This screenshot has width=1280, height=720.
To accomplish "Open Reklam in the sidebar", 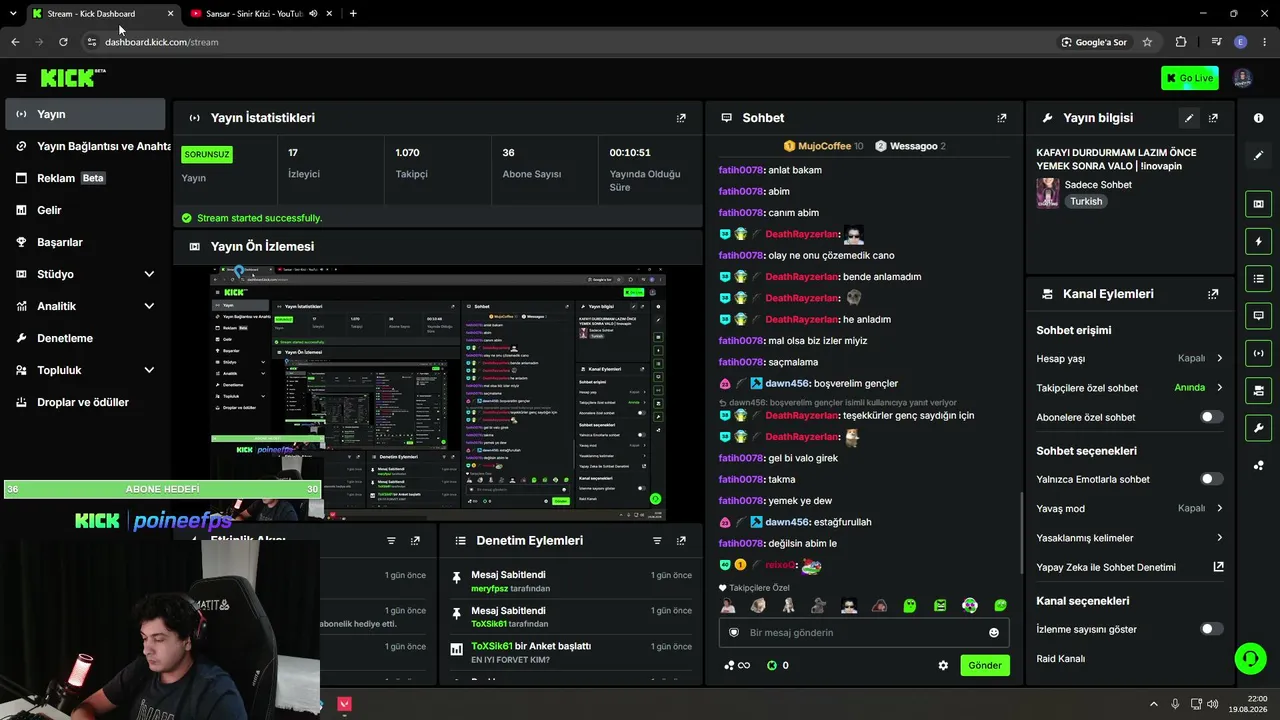I will [85, 178].
